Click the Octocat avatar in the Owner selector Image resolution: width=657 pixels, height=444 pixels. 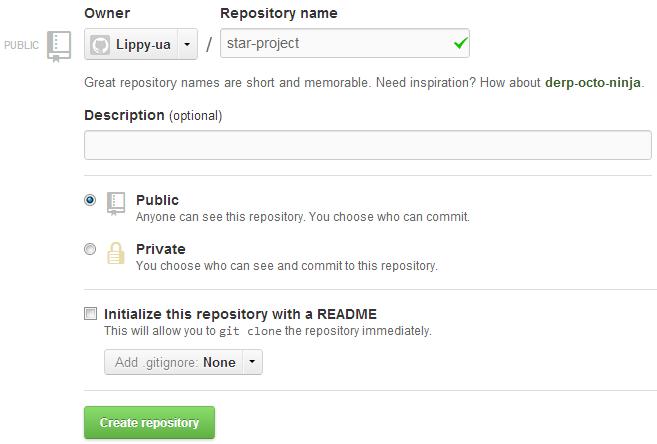(x=100, y=44)
